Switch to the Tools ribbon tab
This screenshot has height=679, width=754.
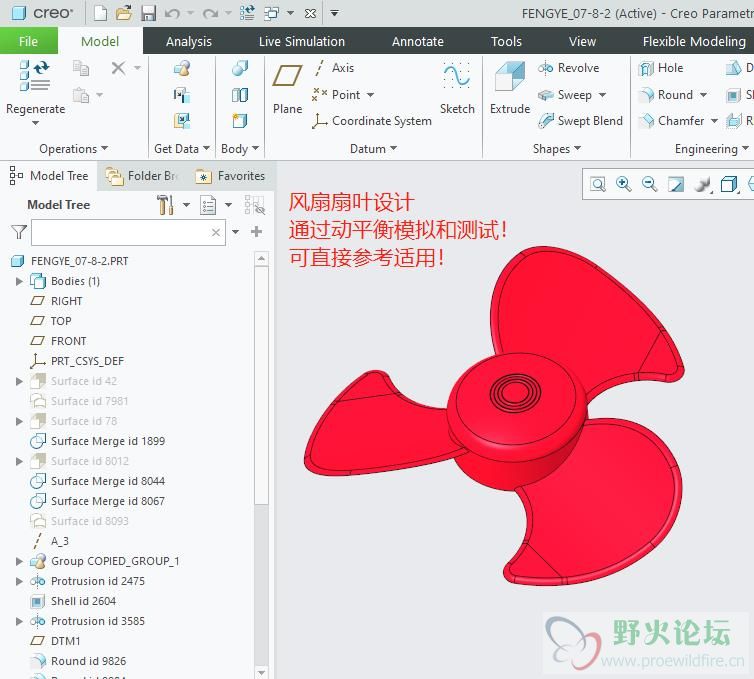pyautogui.click(x=506, y=41)
